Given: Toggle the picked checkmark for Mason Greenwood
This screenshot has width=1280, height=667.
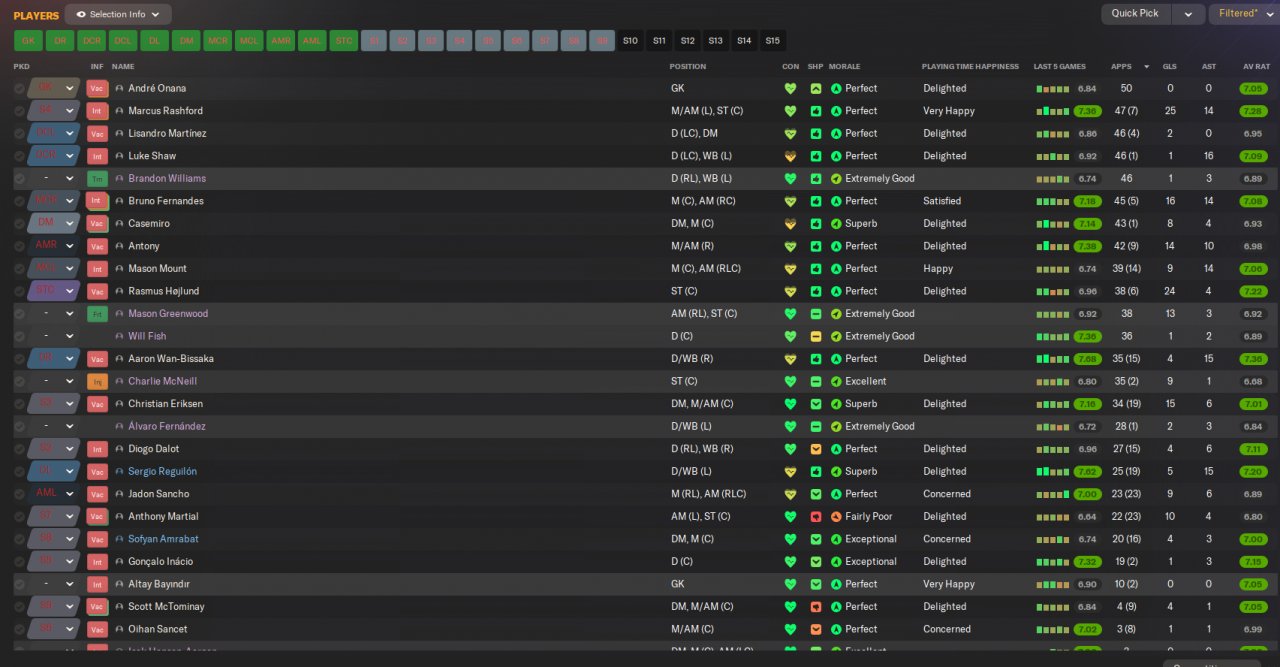Looking at the screenshot, I should (19, 314).
